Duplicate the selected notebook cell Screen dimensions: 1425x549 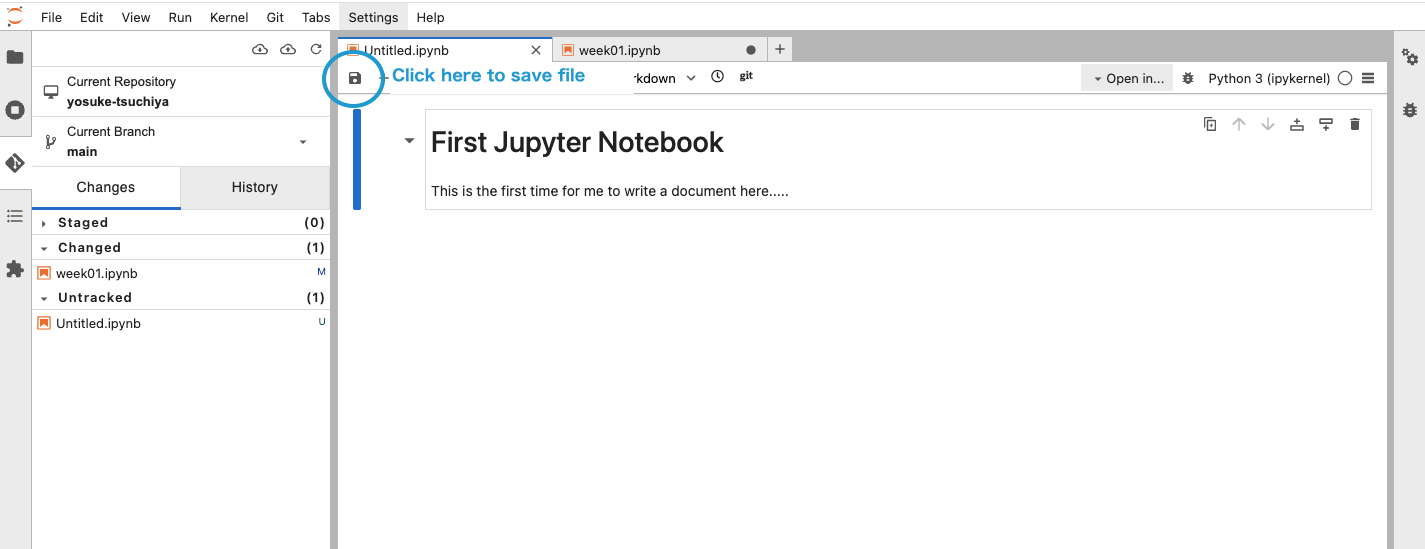(1210, 125)
